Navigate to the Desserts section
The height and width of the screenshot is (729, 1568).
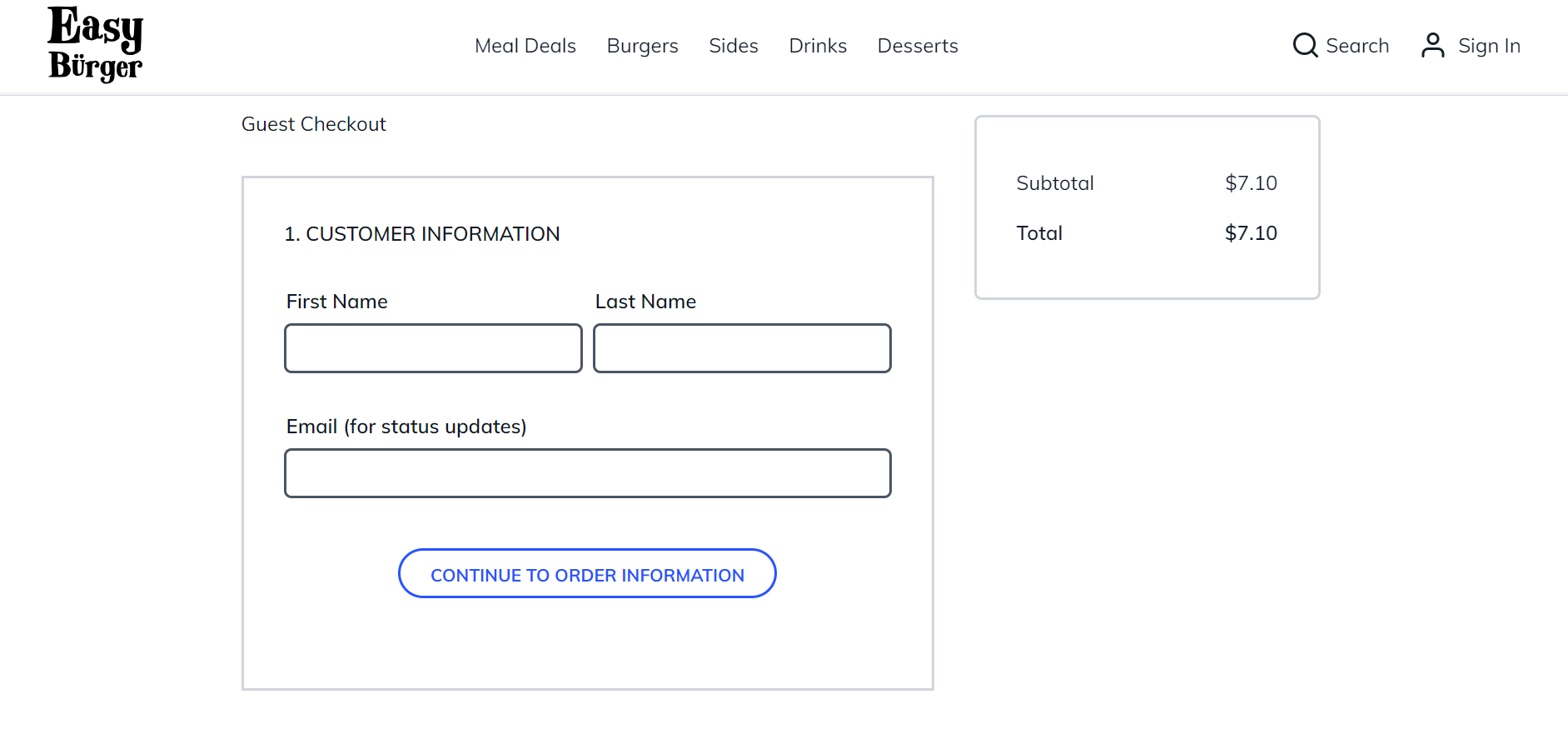click(917, 46)
